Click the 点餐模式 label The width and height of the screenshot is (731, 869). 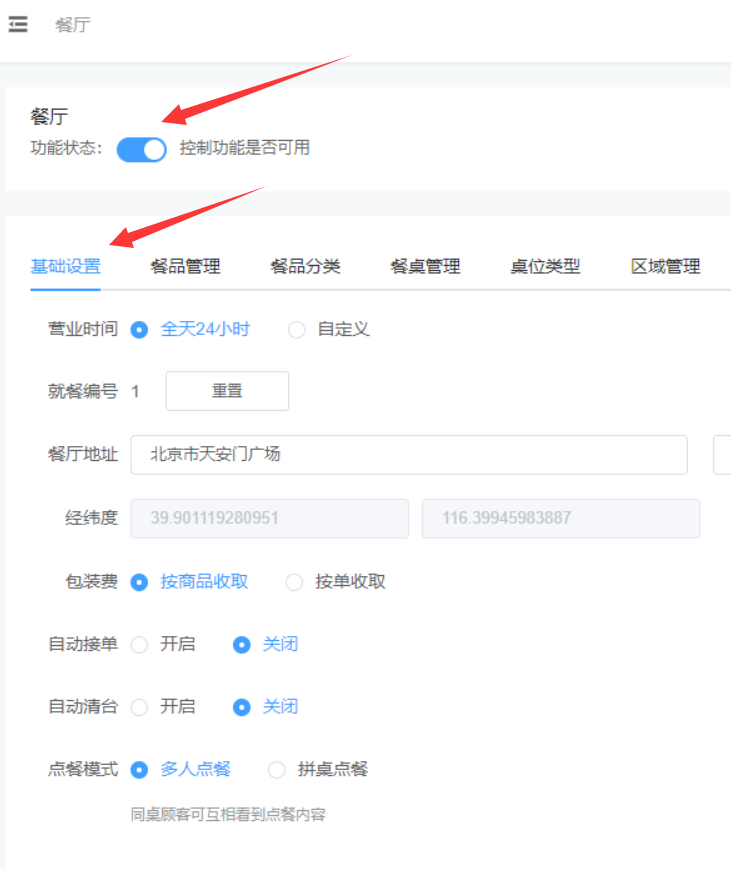[x=83, y=769]
